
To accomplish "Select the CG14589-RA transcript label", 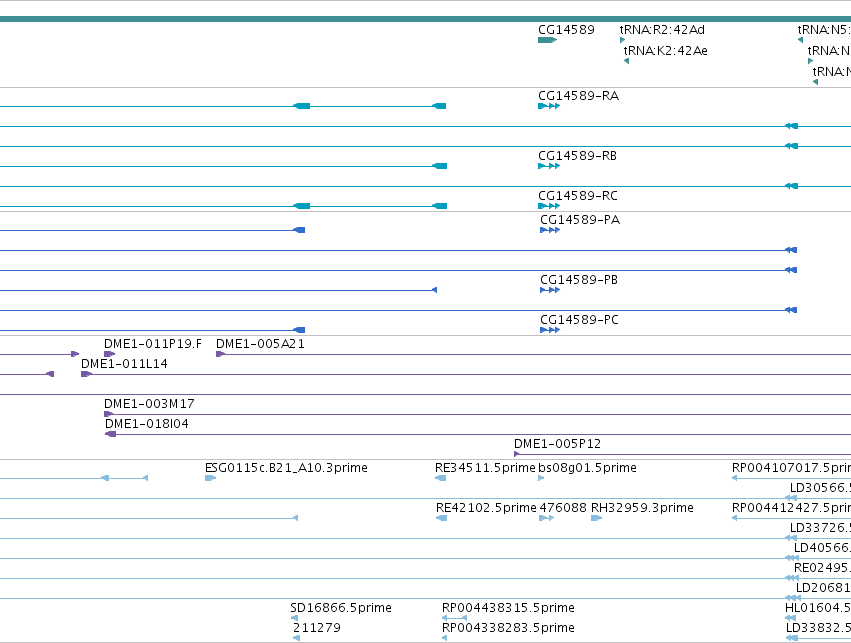I will point(579,96).
